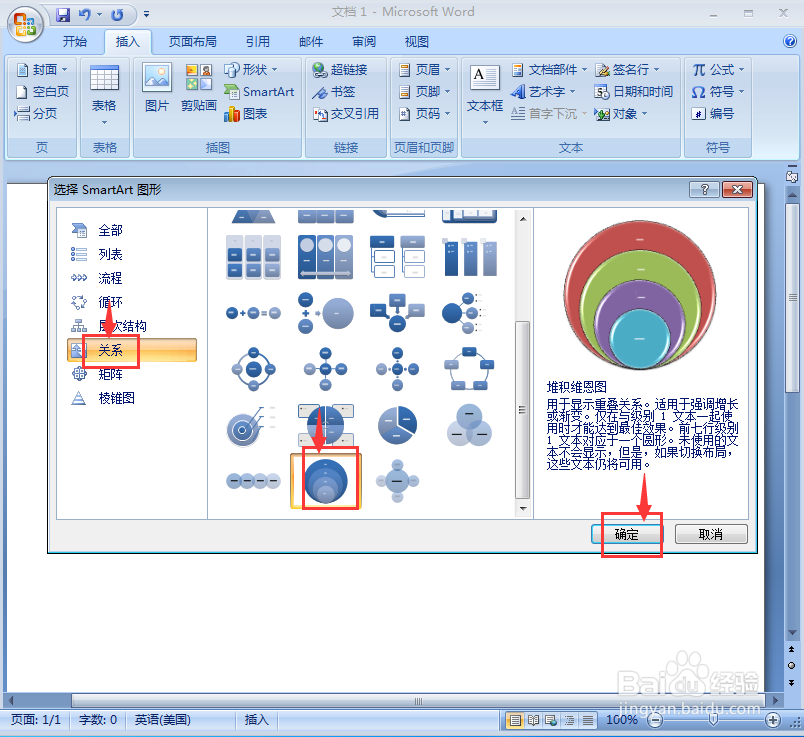Viewport: 804px width, 737px height.
Task: Switch to 页面布局 ribbon tab
Action: pos(192,42)
